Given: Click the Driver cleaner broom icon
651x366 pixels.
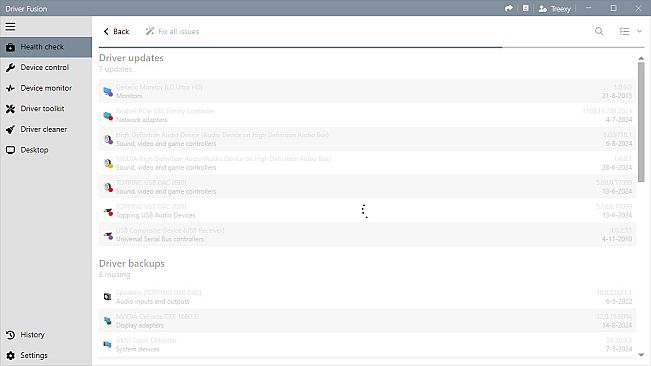Looking at the screenshot, I should (x=10, y=129).
